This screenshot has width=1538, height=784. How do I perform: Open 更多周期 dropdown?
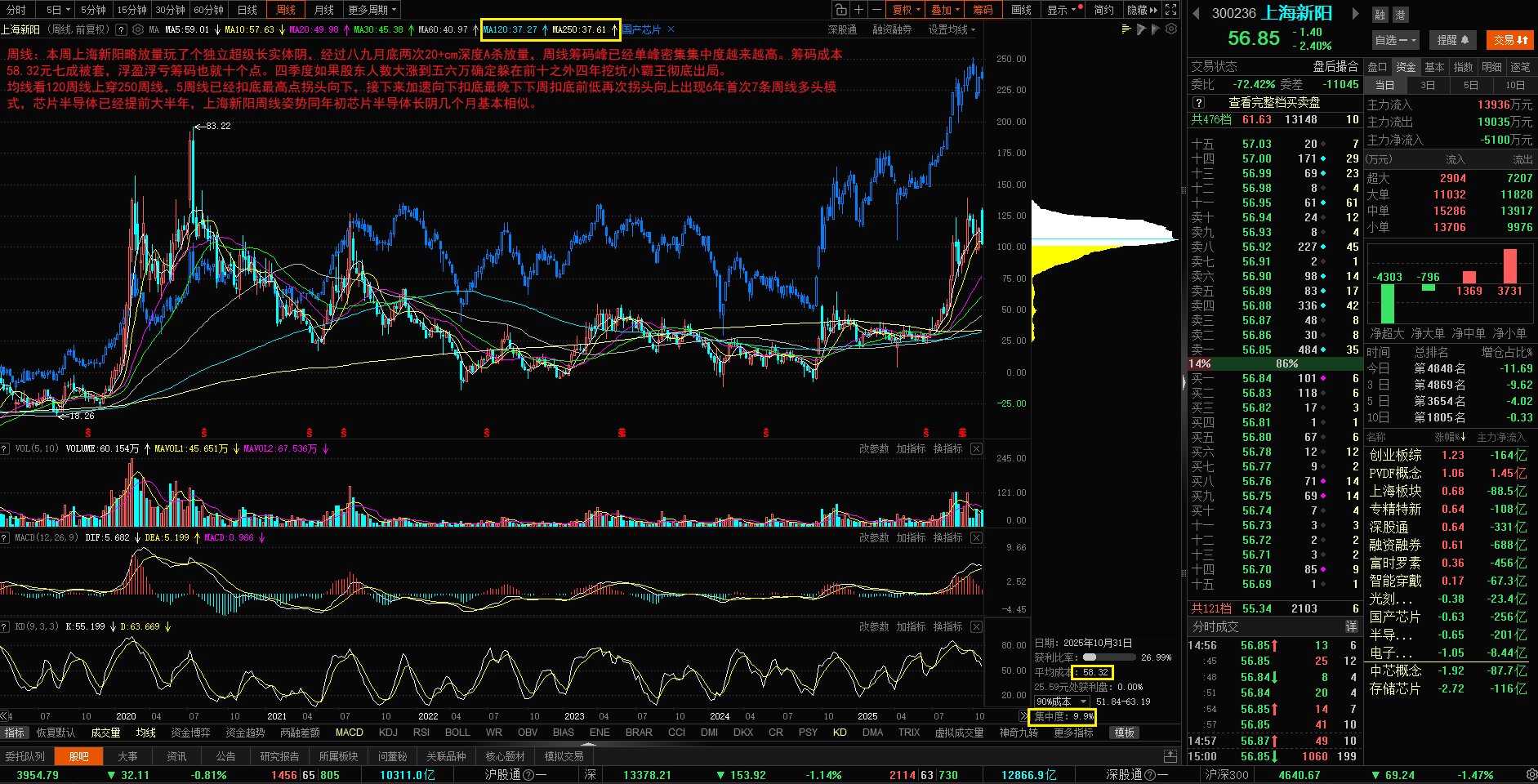pos(372,10)
